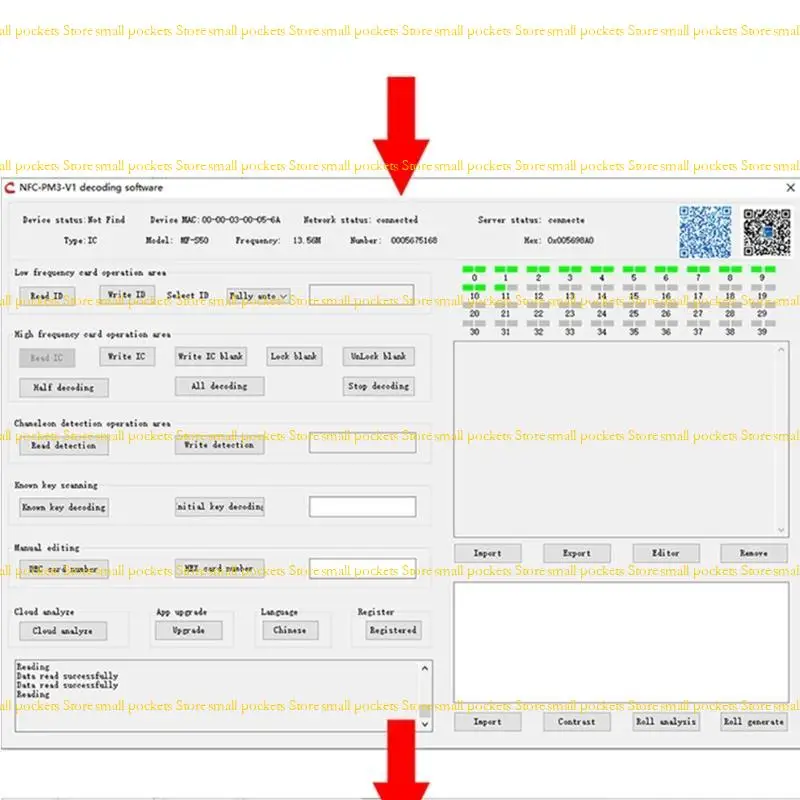Close the NFC-PM3-V1 decoding software window
The height and width of the screenshot is (800, 800).
(790, 188)
